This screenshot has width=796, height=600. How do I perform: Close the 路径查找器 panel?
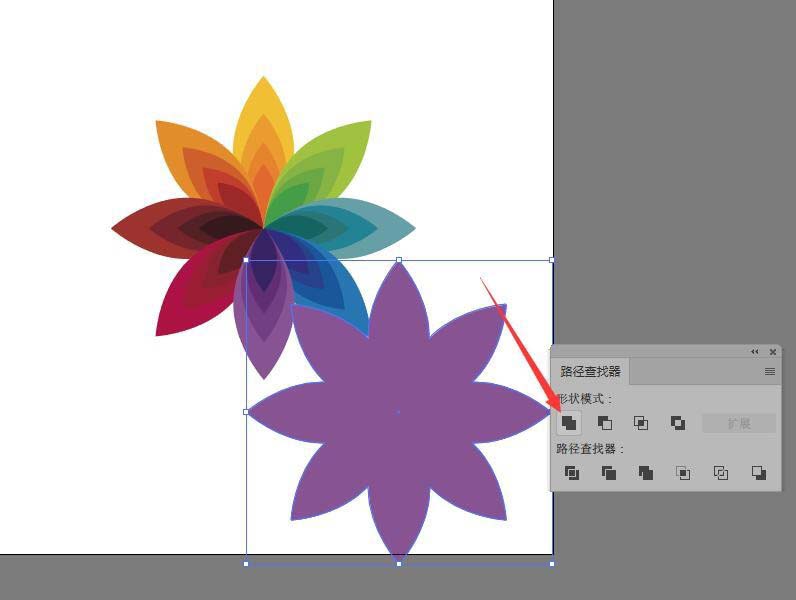coord(773,351)
